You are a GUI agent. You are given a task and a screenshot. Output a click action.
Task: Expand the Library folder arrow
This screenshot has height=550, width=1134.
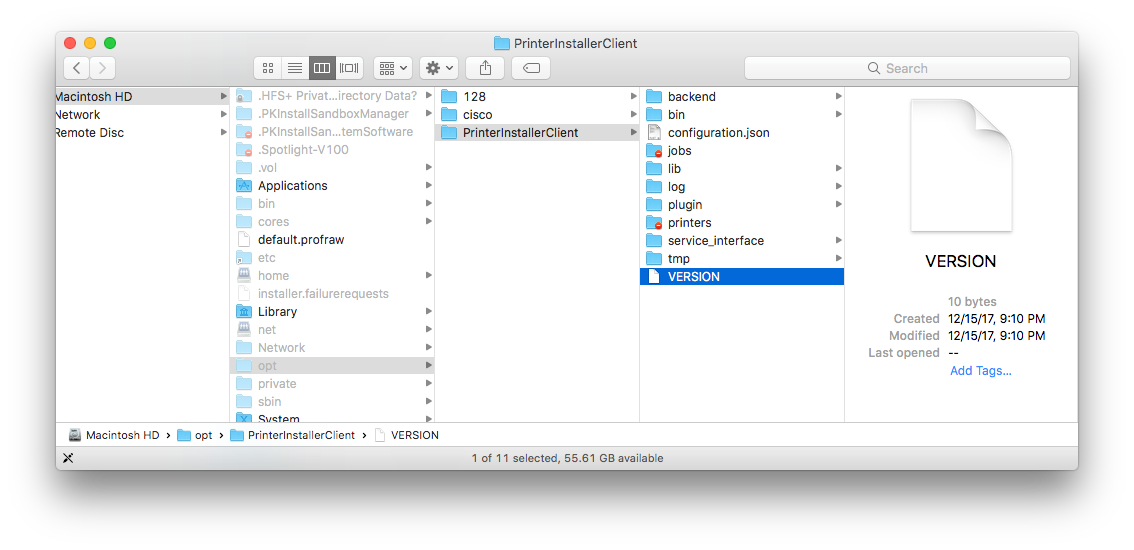click(x=429, y=311)
